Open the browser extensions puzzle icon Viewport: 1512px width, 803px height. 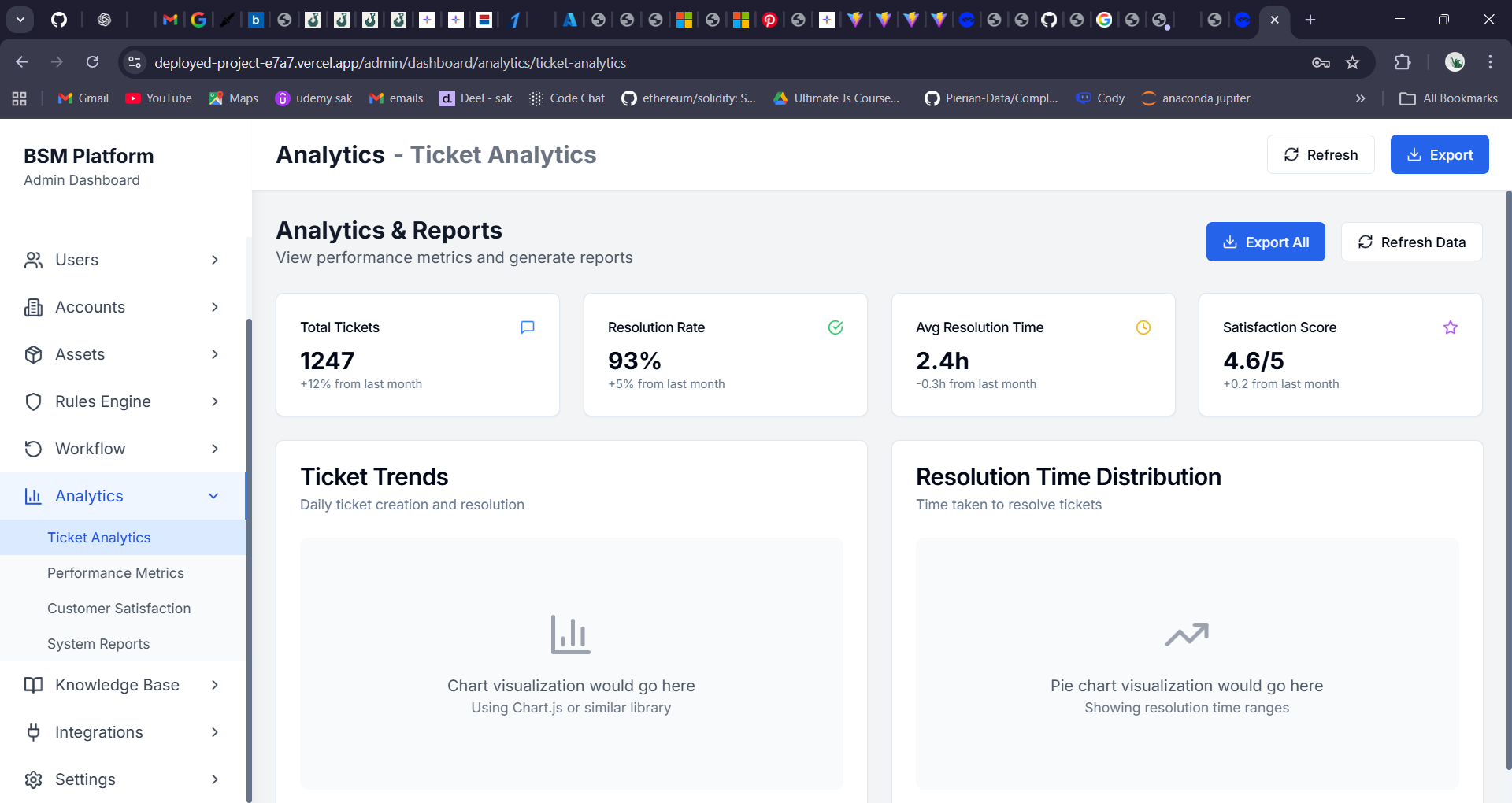(x=1403, y=62)
